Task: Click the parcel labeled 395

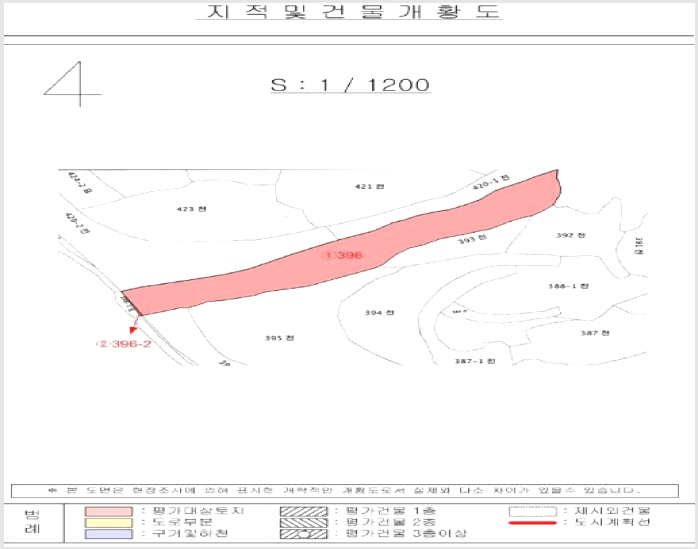Action: [x=279, y=338]
